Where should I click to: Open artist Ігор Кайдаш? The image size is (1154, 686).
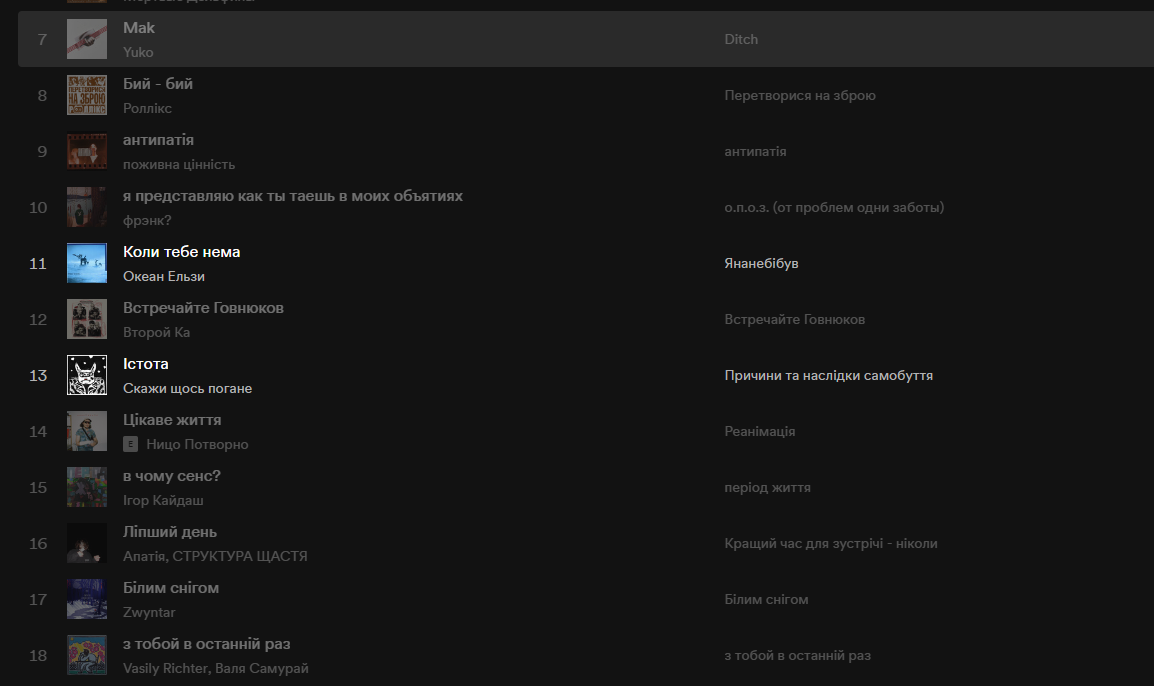pyautogui.click(x=163, y=500)
